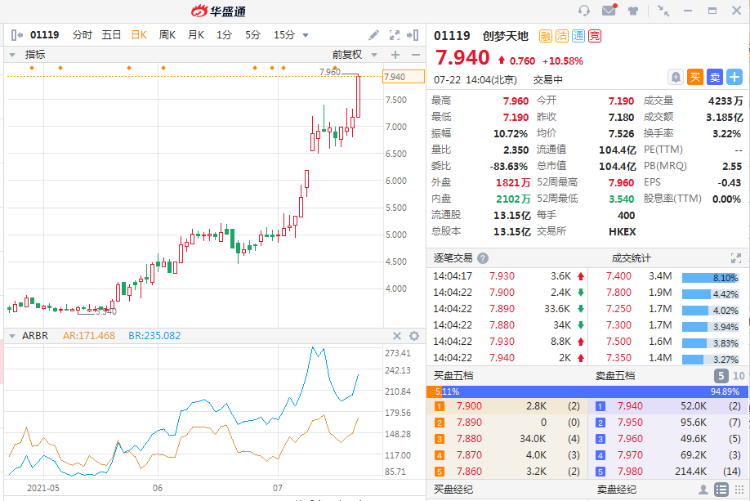Open the messages envelope icon
The width and height of the screenshot is (750, 501).
[x=609, y=10]
